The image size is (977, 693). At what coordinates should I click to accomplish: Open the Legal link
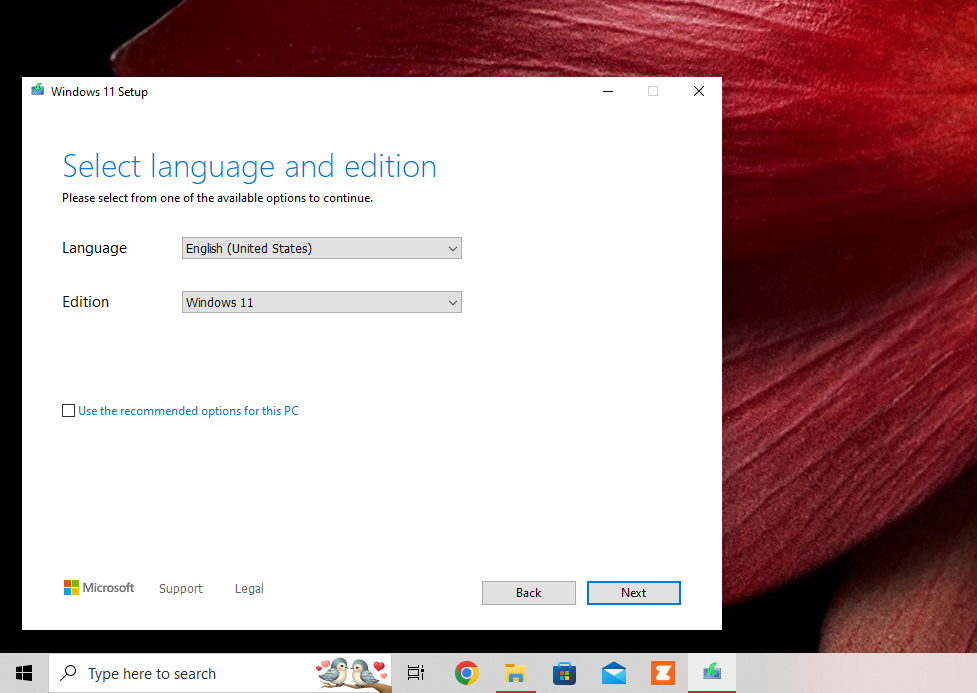coord(249,588)
